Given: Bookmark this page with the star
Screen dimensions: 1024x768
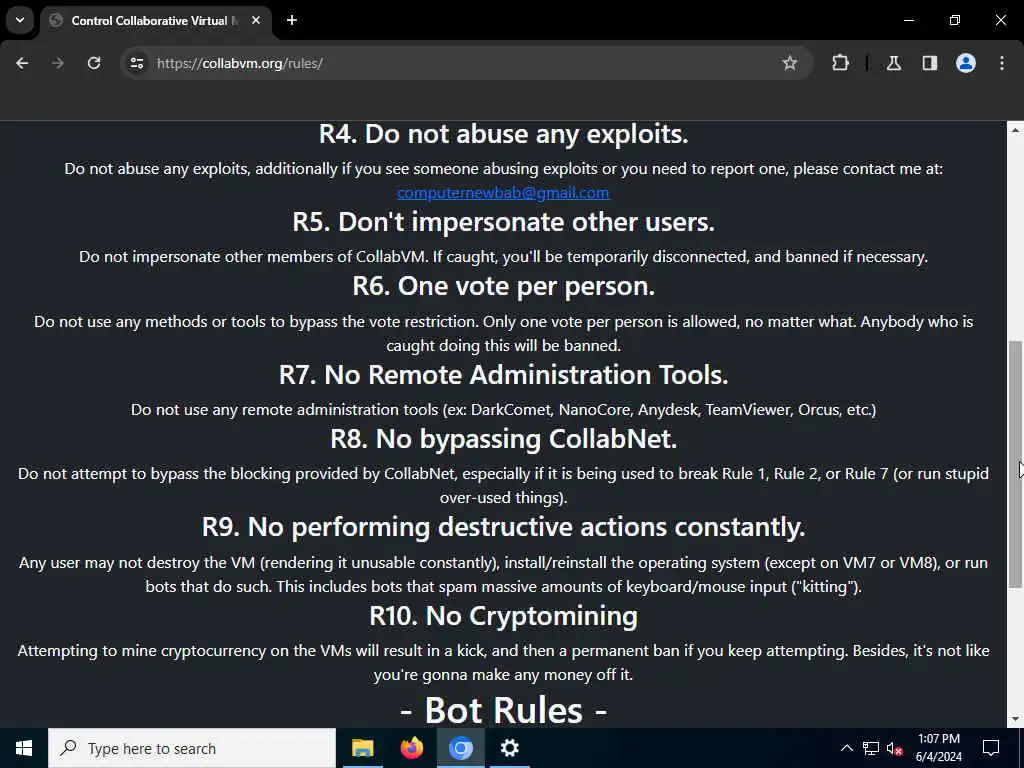Looking at the screenshot, I should tap(790, 63).
